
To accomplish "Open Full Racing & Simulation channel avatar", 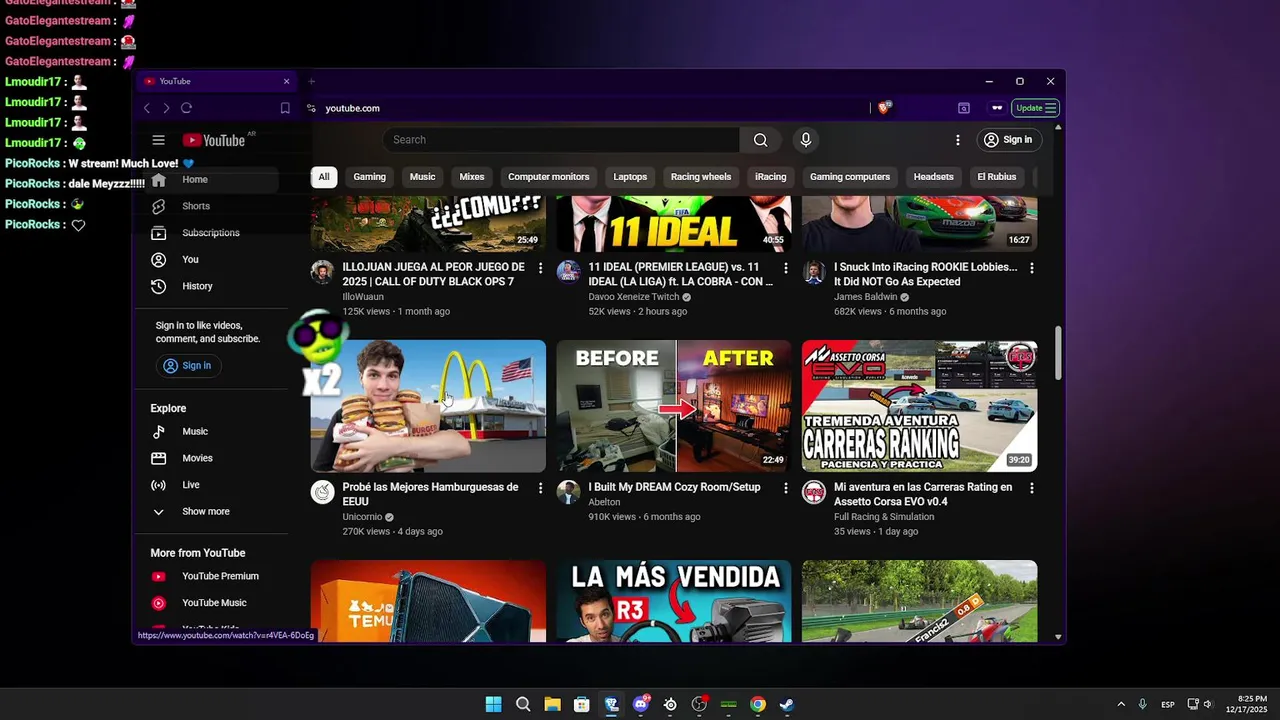I will point(814,492).
